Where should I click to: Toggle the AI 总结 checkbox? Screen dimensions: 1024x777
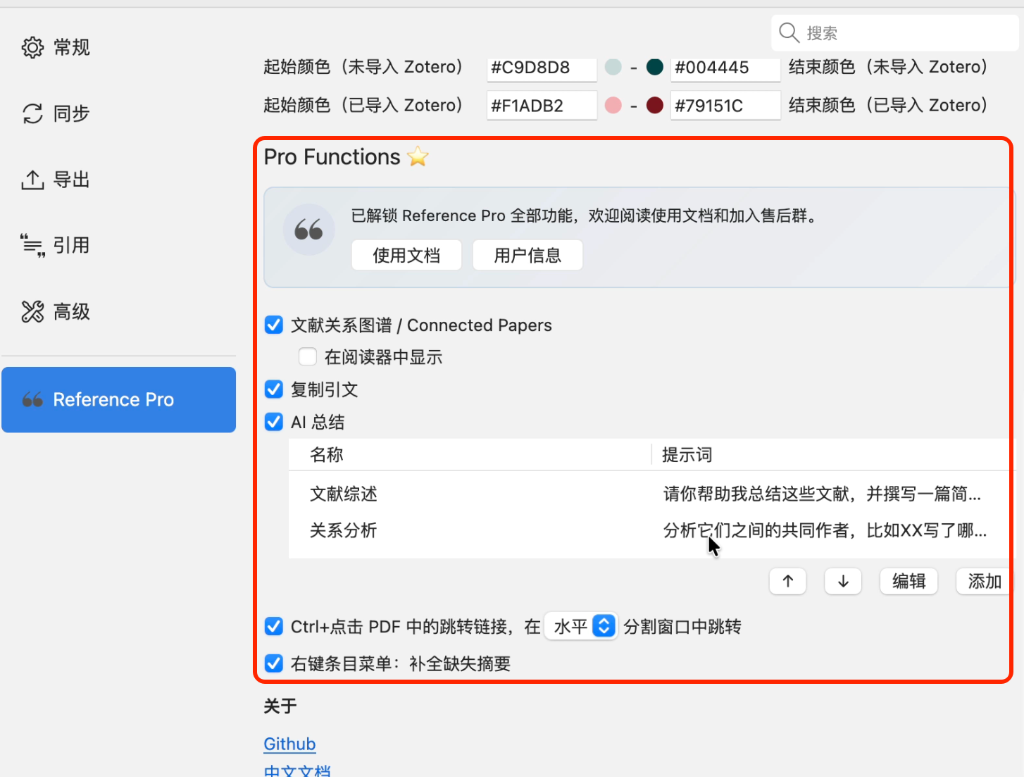[x=274, y=422]
